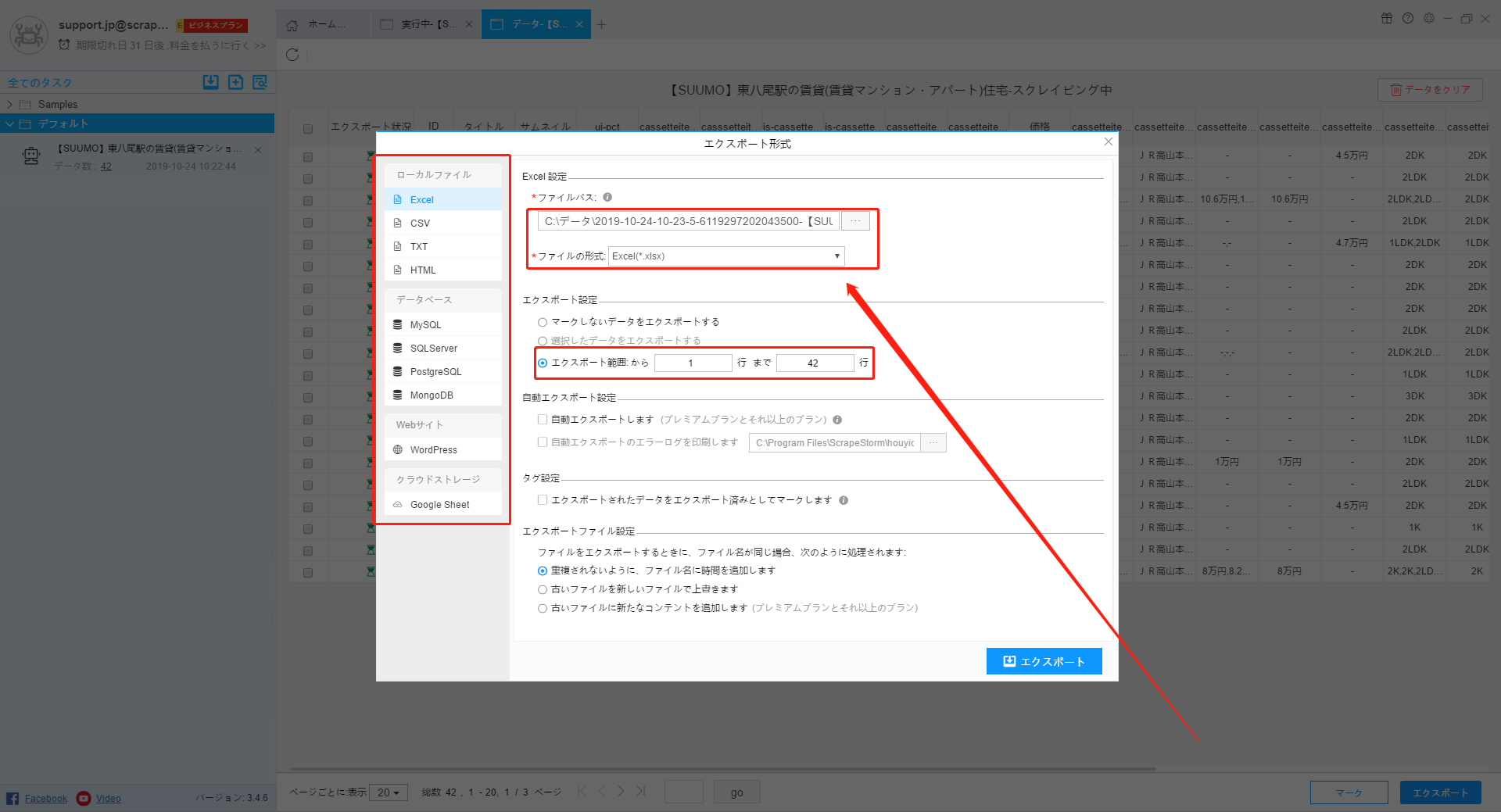1501x812 pixels.
Task: Choose CSV local file export option
Action: [442, 223]
